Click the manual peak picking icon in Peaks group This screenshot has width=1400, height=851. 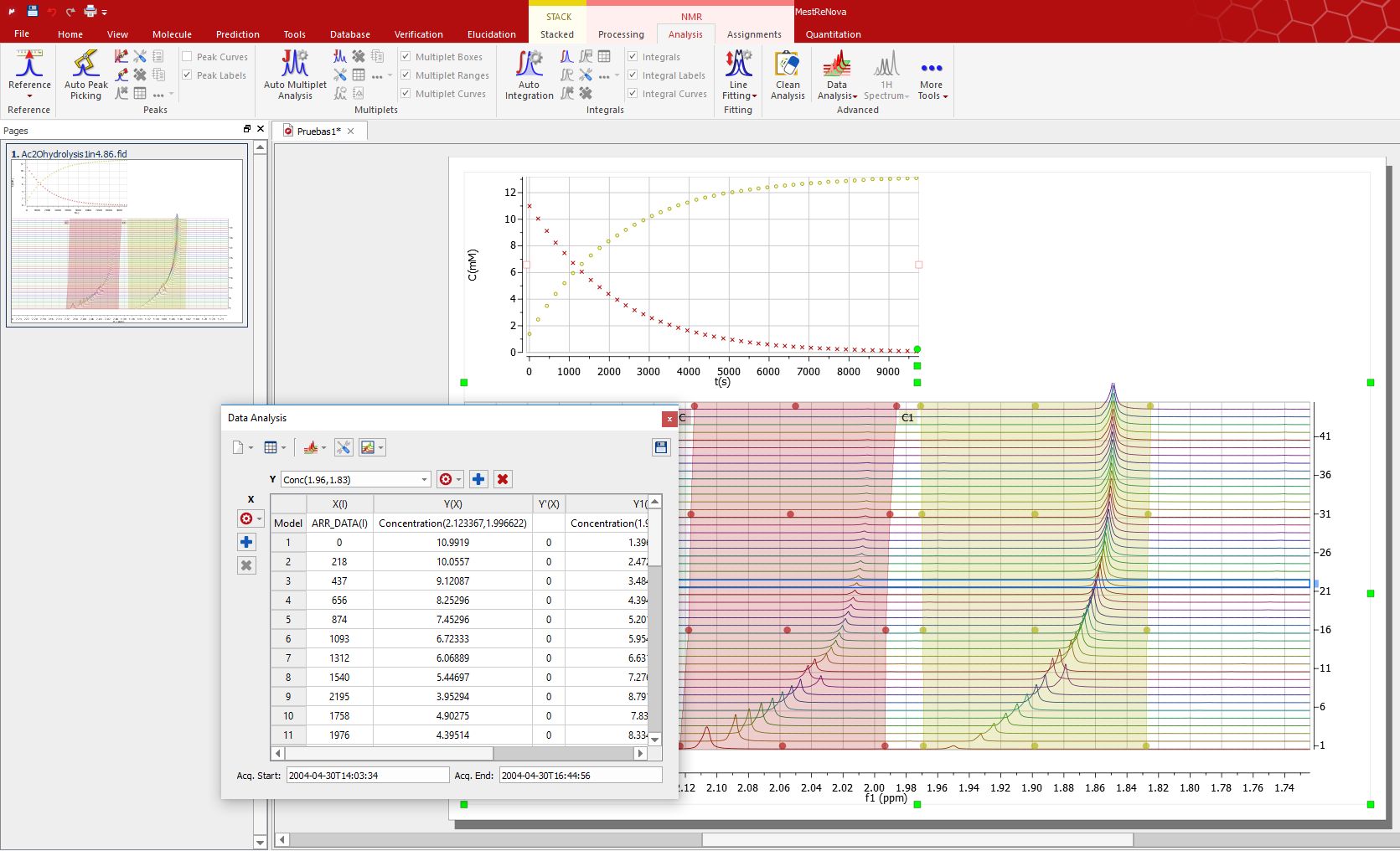121,56
